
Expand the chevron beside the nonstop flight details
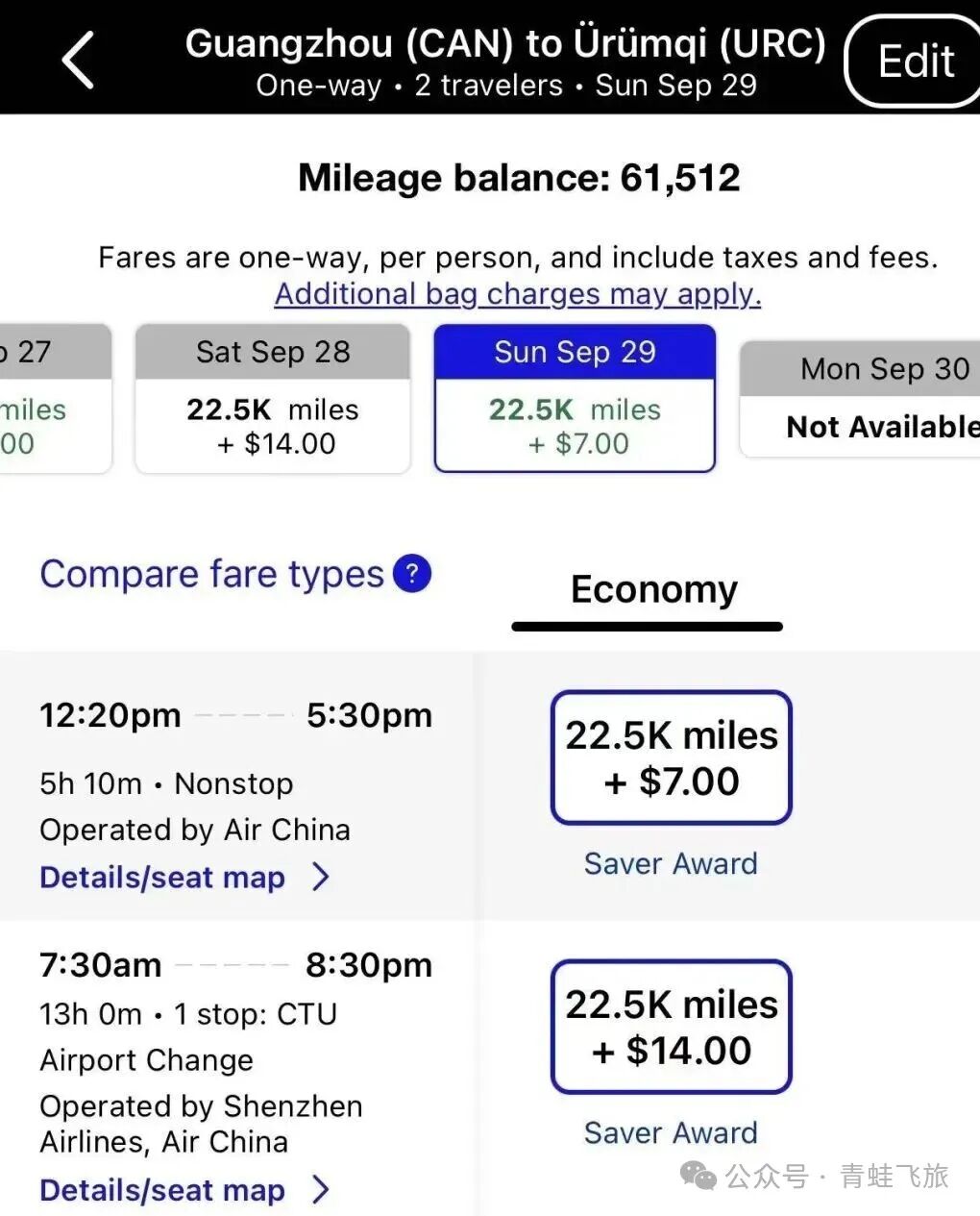pos(322,878)
